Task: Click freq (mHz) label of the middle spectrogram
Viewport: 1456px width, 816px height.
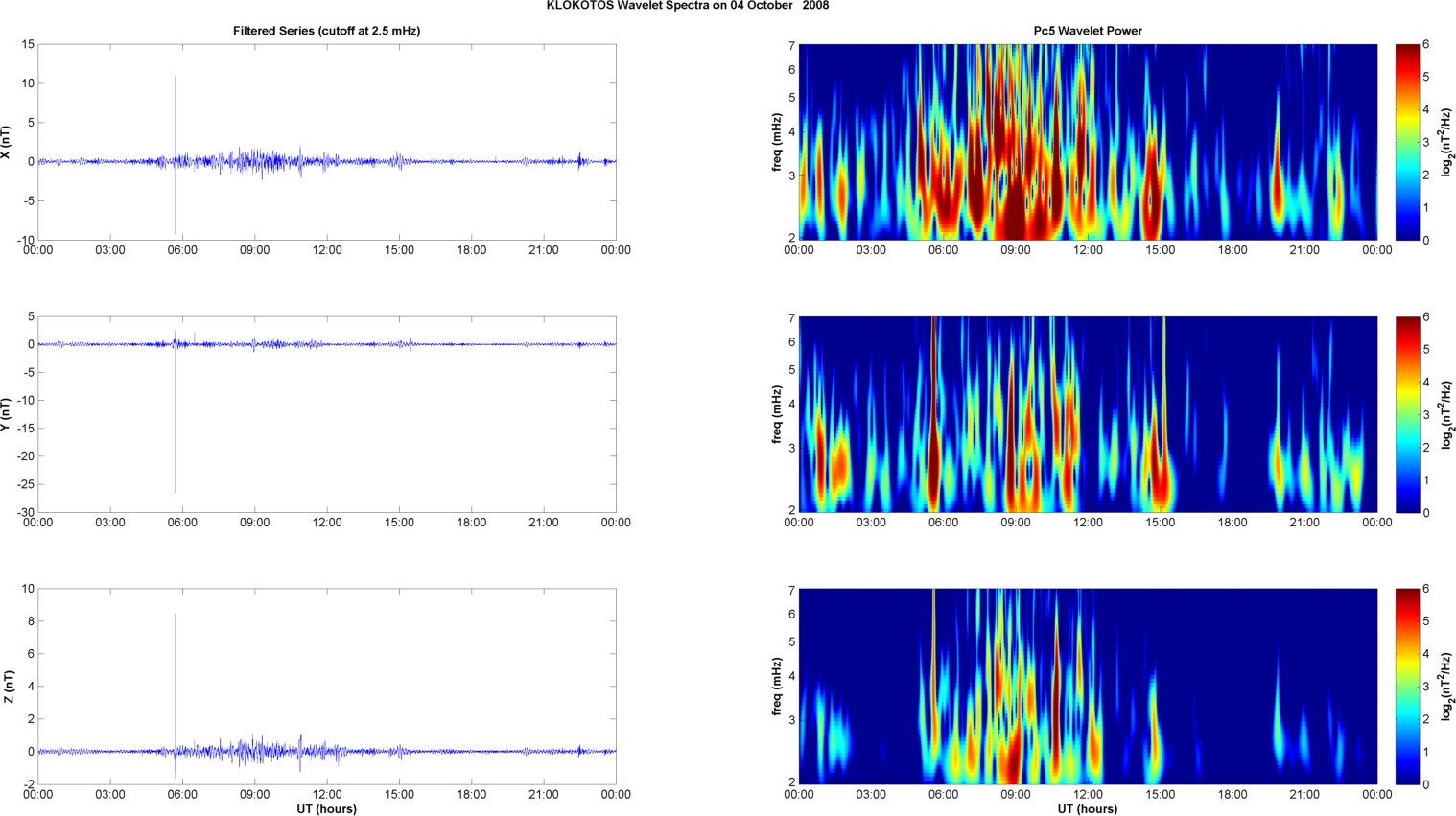Action: (x=776, y=414)
